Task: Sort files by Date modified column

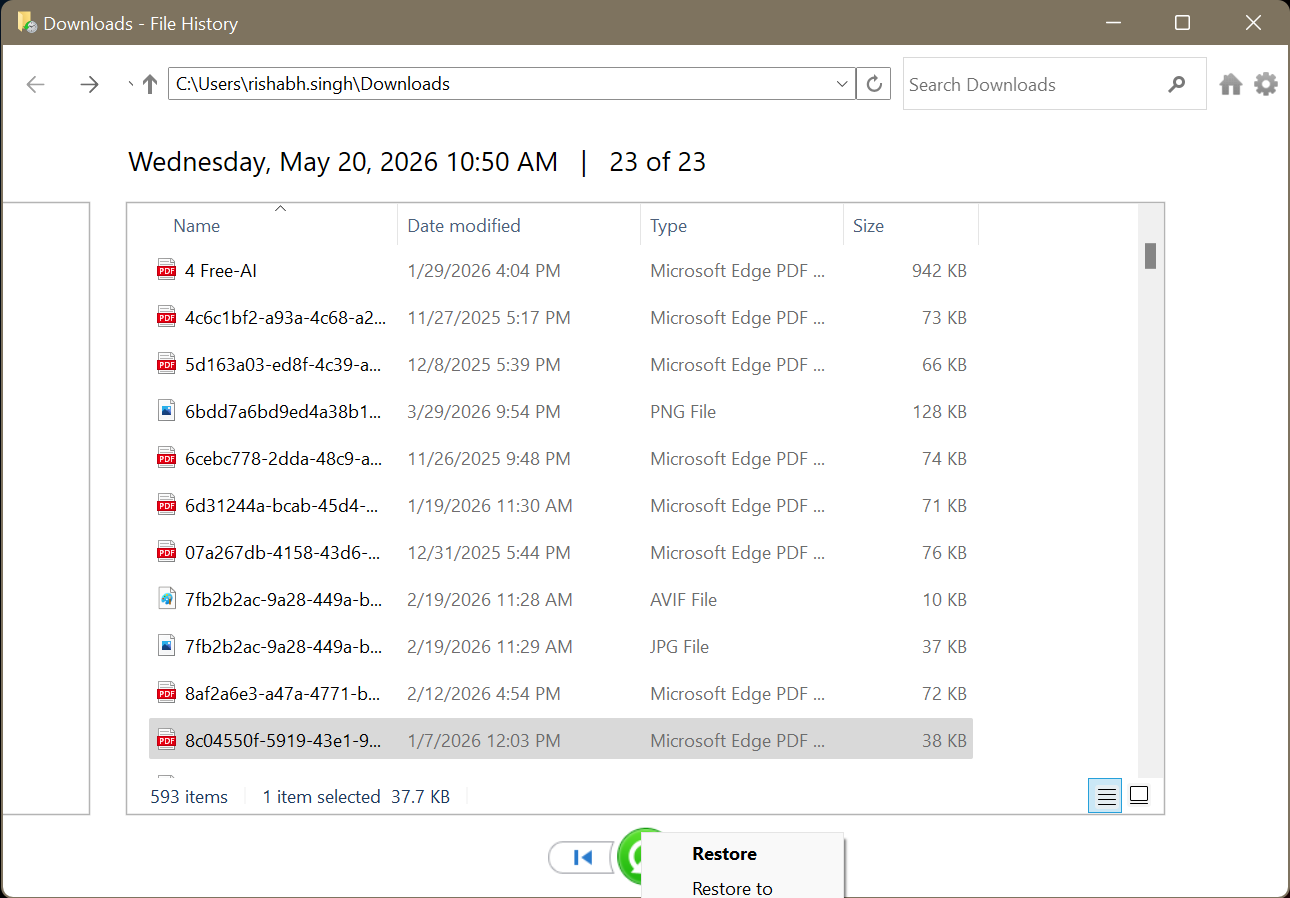Action: tap(464, 226)
